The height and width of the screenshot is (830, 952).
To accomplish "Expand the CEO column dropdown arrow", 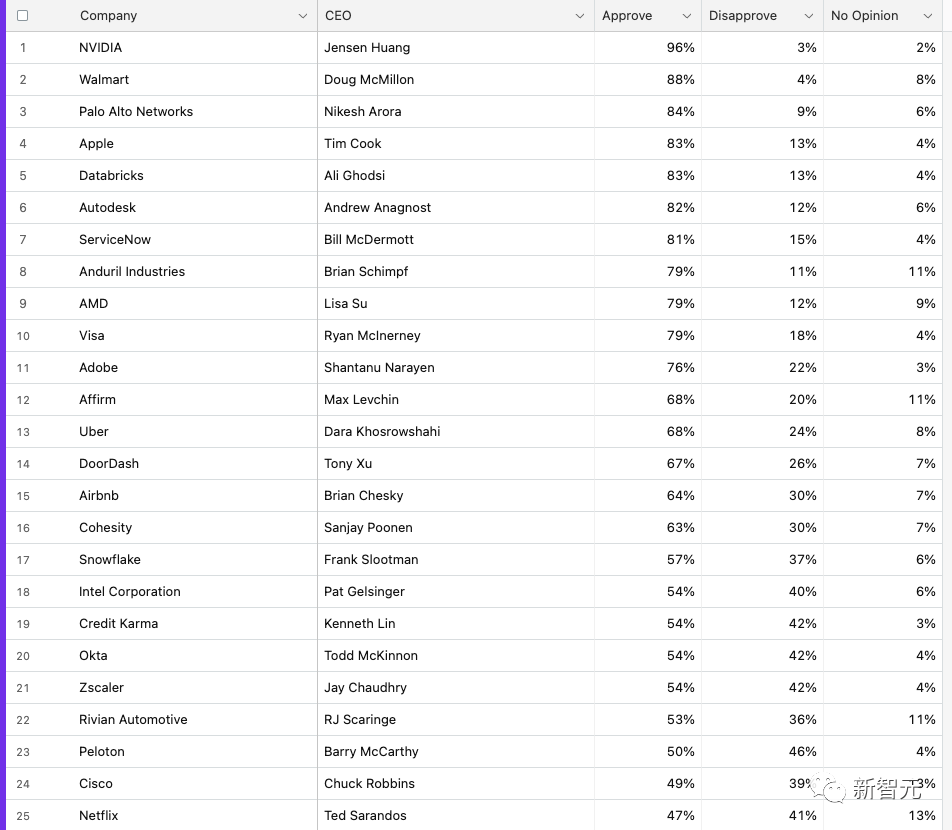I will pos(580,16).
